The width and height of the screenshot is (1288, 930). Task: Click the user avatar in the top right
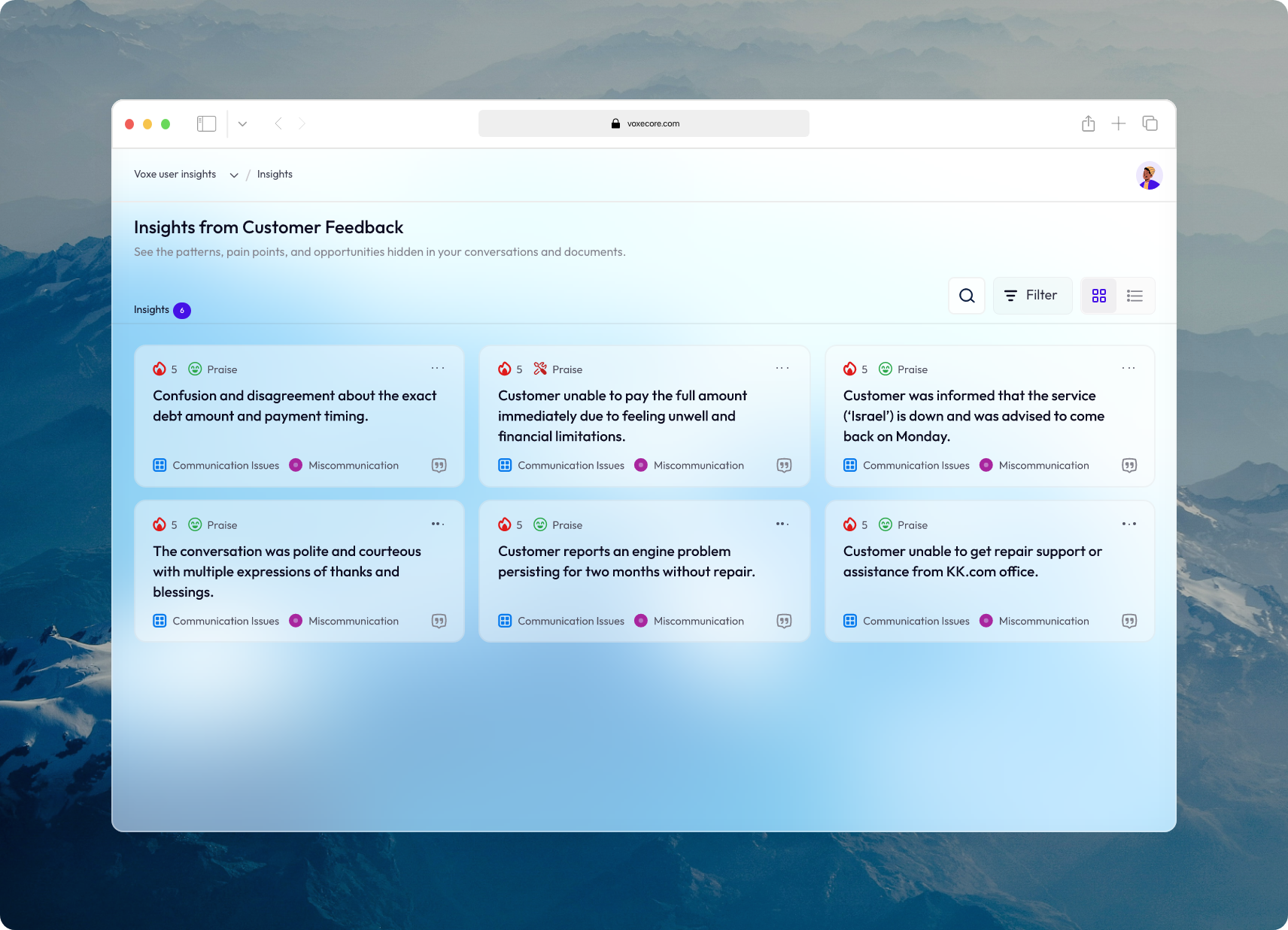click(1149, 175)
